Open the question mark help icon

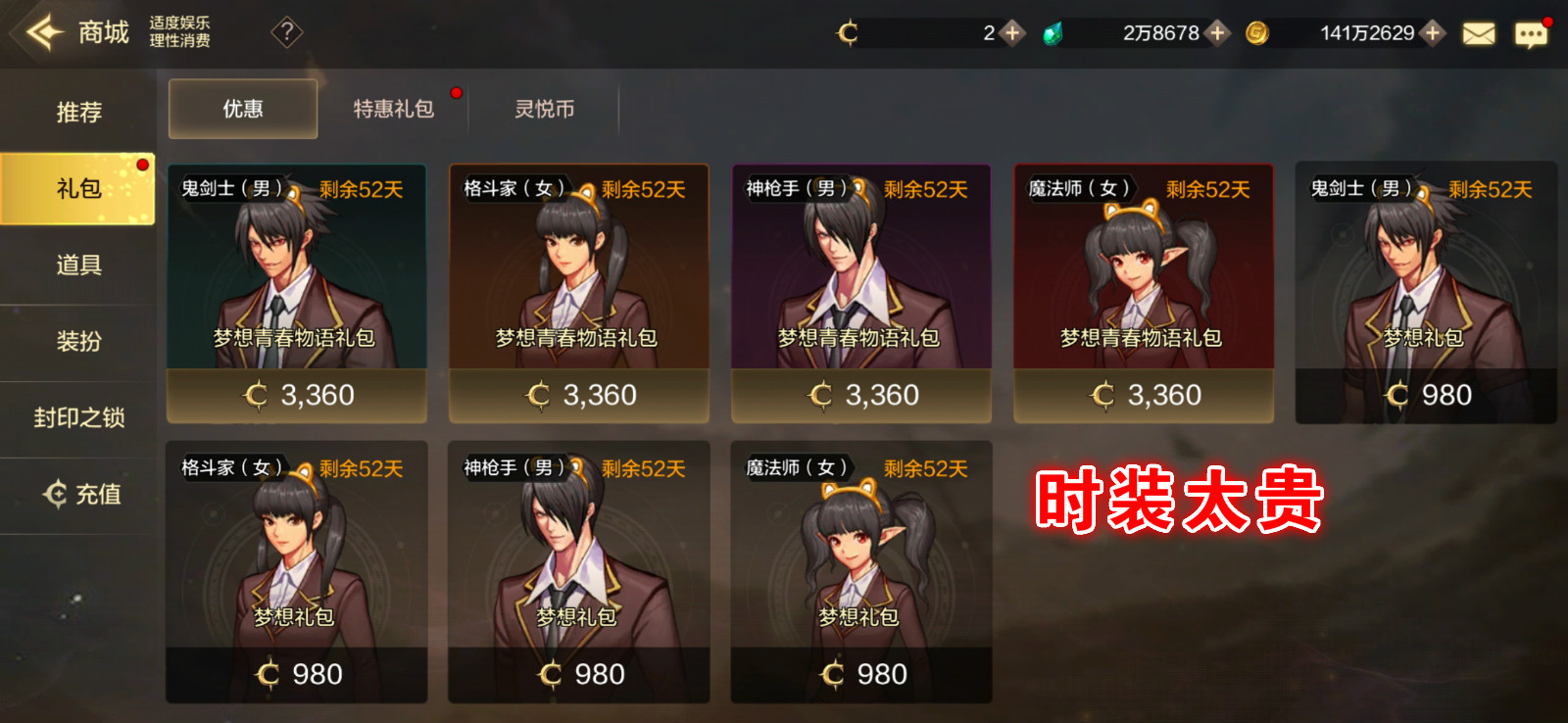click(286, 32)
